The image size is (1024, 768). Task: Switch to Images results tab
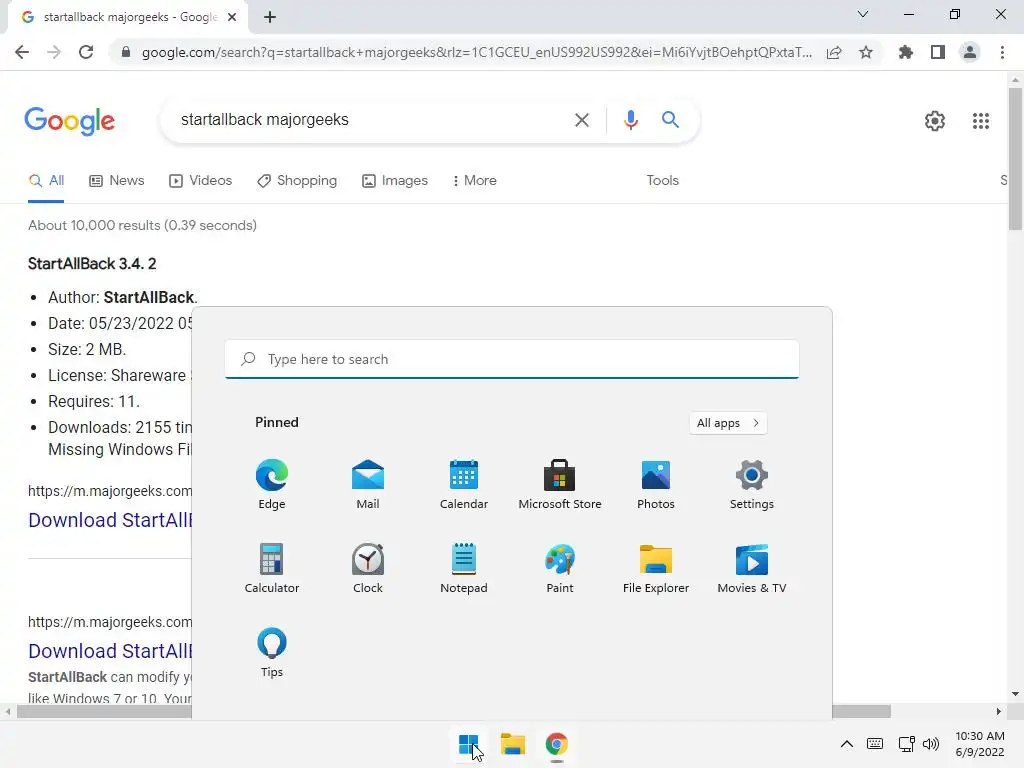coord(395,181)
